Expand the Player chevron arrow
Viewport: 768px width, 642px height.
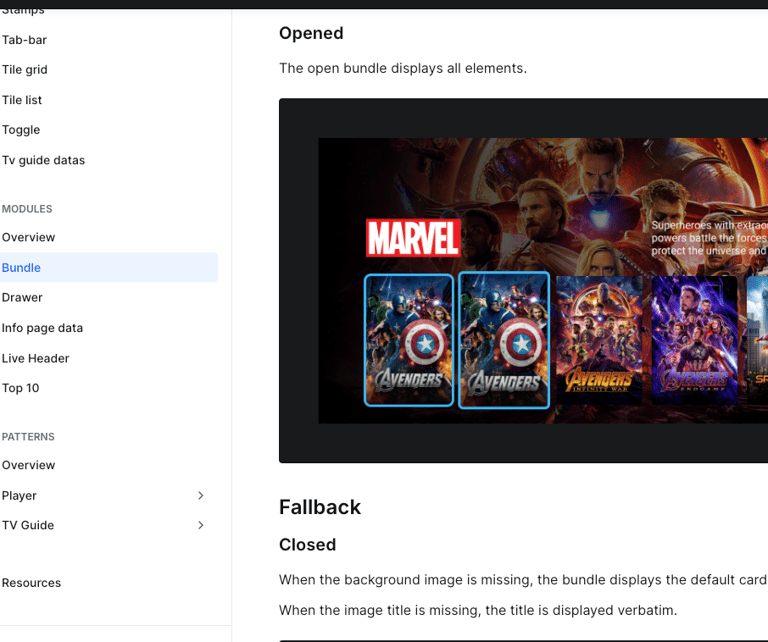[x=200, y=496]
